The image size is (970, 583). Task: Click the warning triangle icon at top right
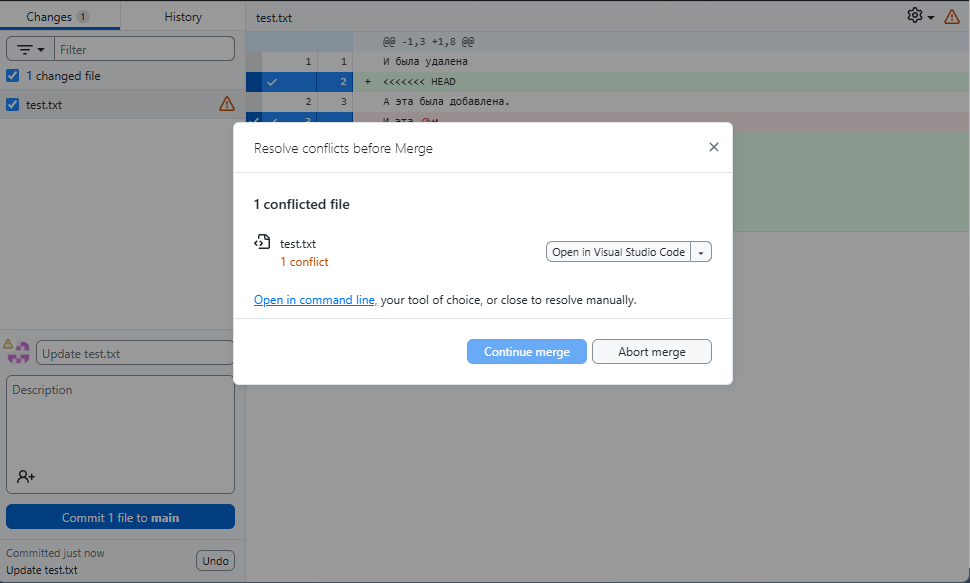coord(952,16)
